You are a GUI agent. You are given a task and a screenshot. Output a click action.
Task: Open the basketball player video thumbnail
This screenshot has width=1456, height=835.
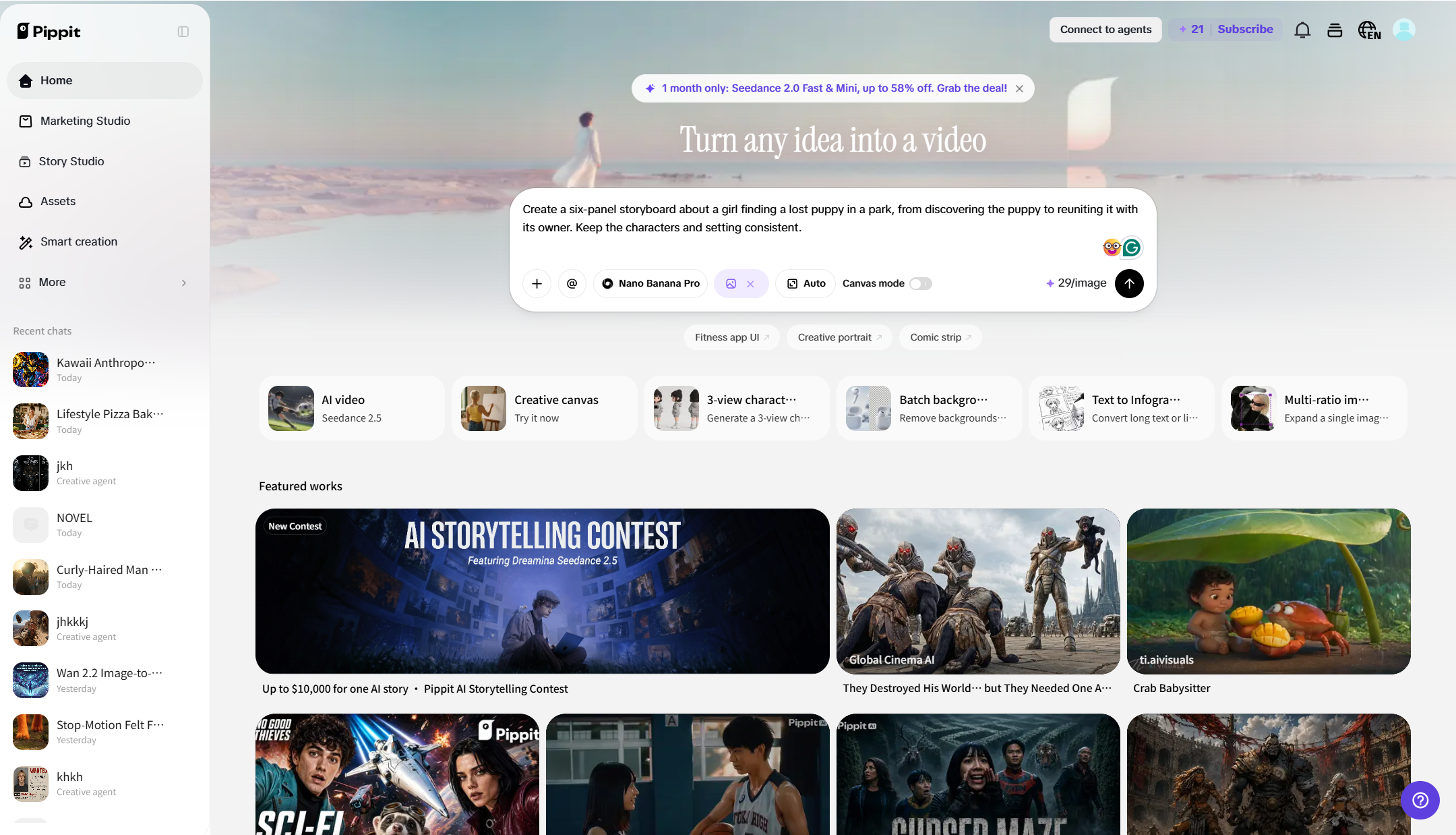(x=688, y=774)
